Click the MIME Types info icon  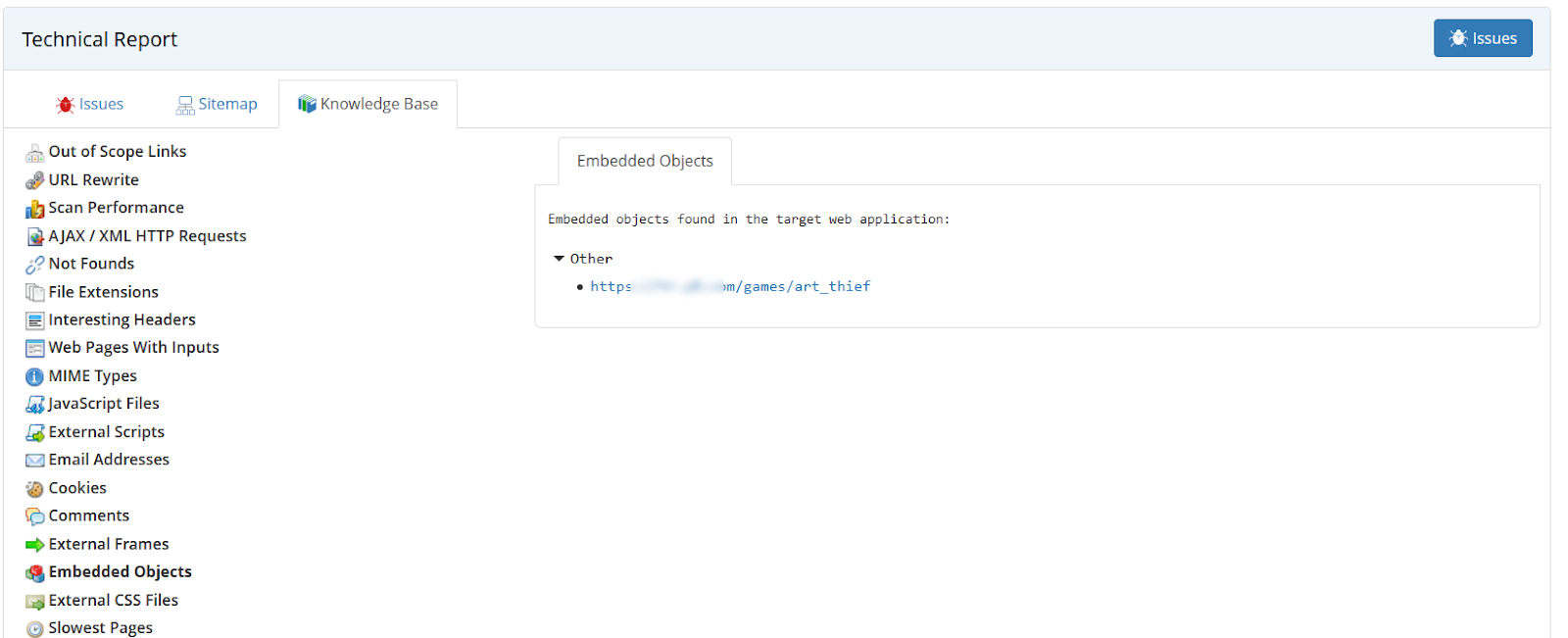pyautogui.click(x=34, y=376)
